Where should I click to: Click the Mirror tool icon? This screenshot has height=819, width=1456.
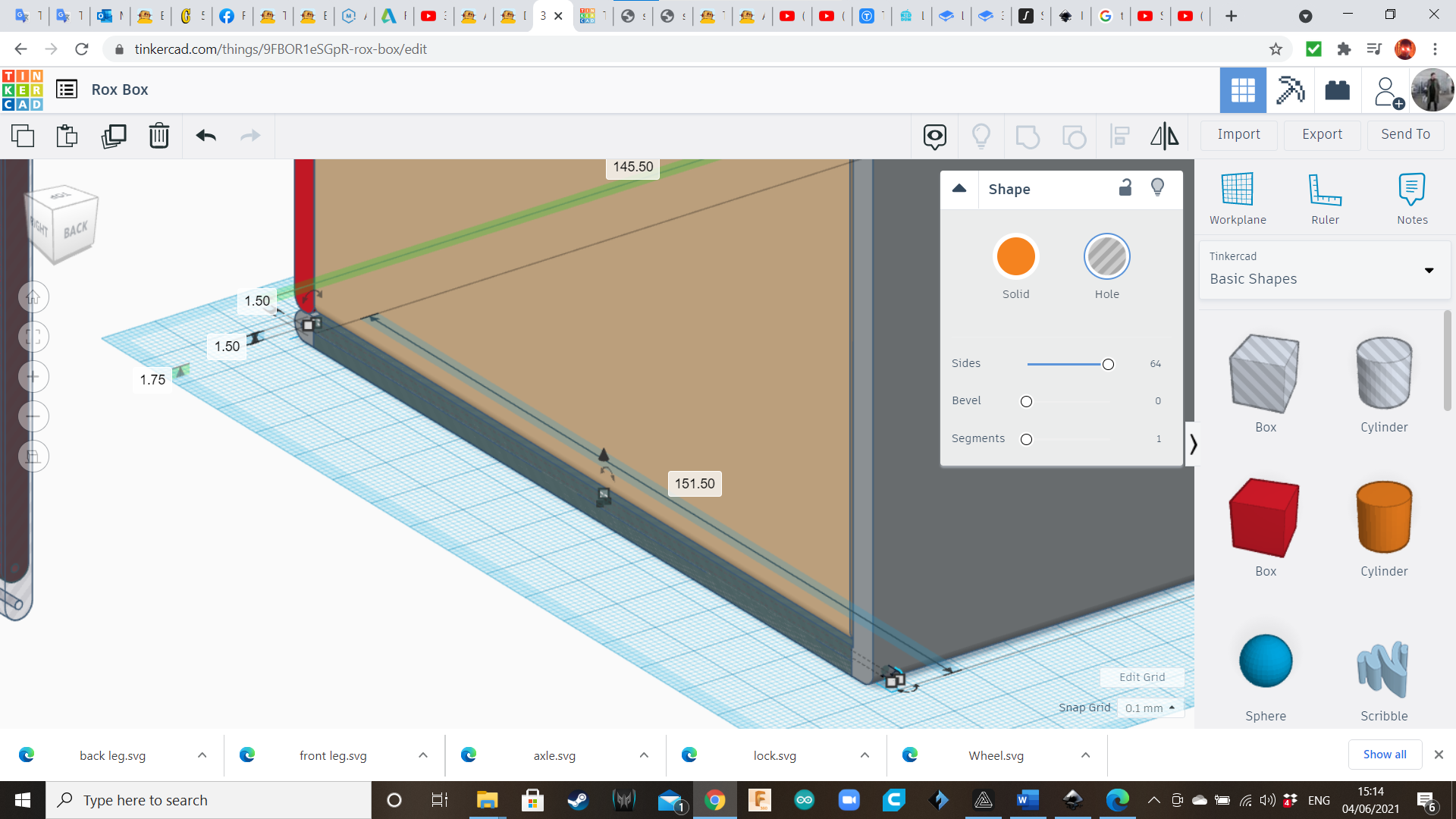(x=1164, y=136)
